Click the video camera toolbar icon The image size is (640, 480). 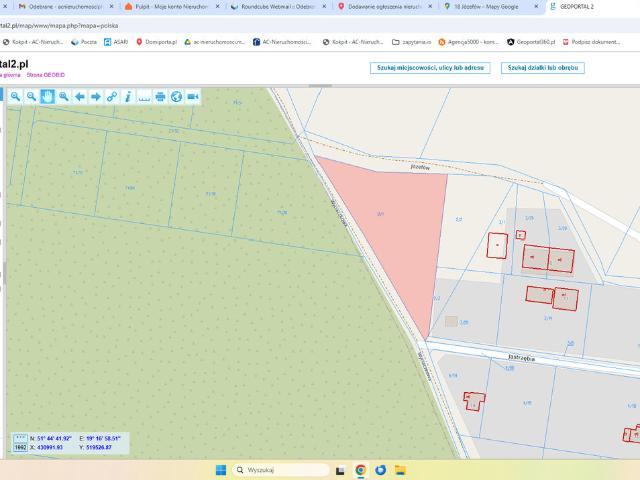click(x=193, y=97)
